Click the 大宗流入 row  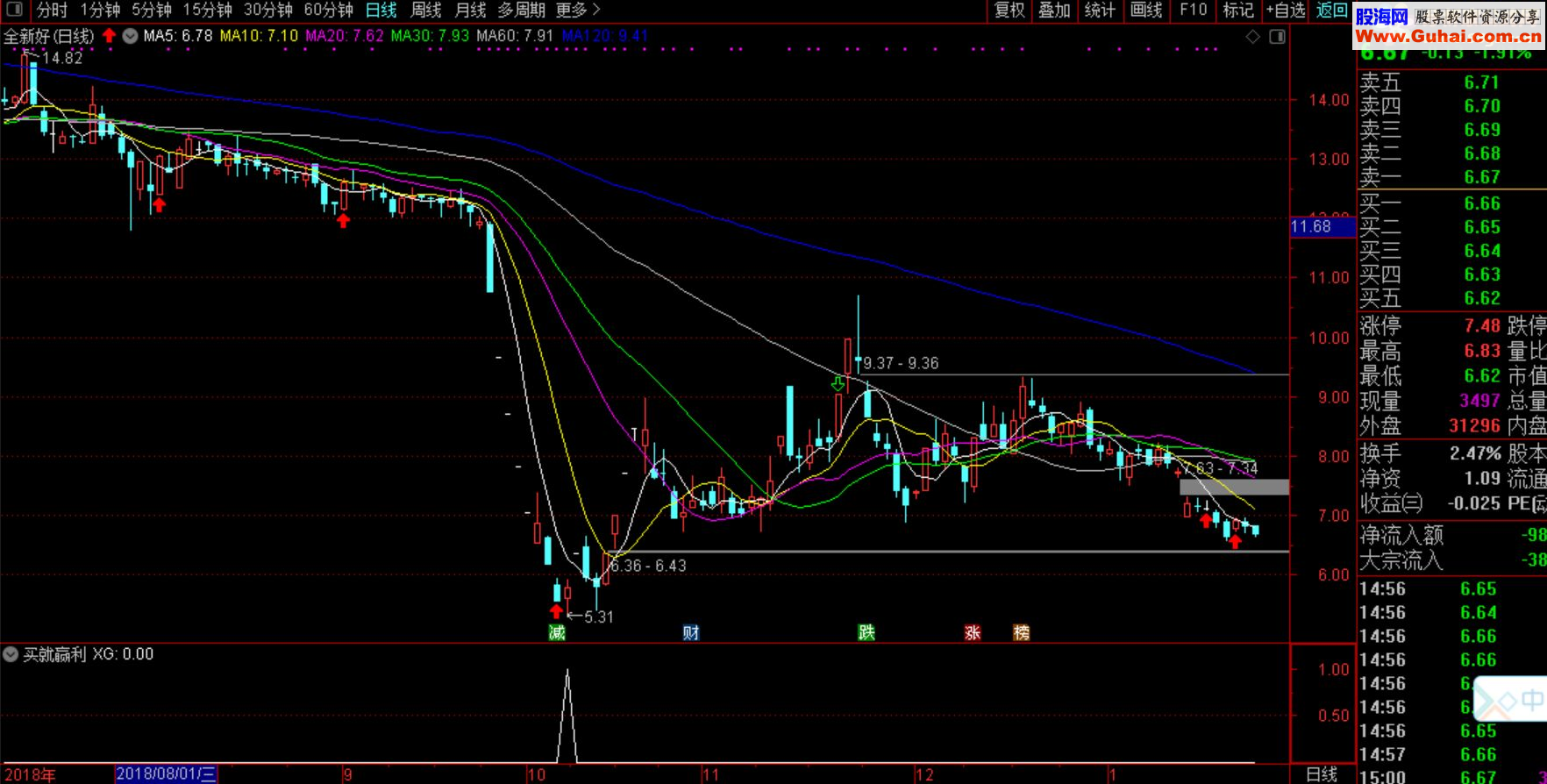coord(1452,559)
